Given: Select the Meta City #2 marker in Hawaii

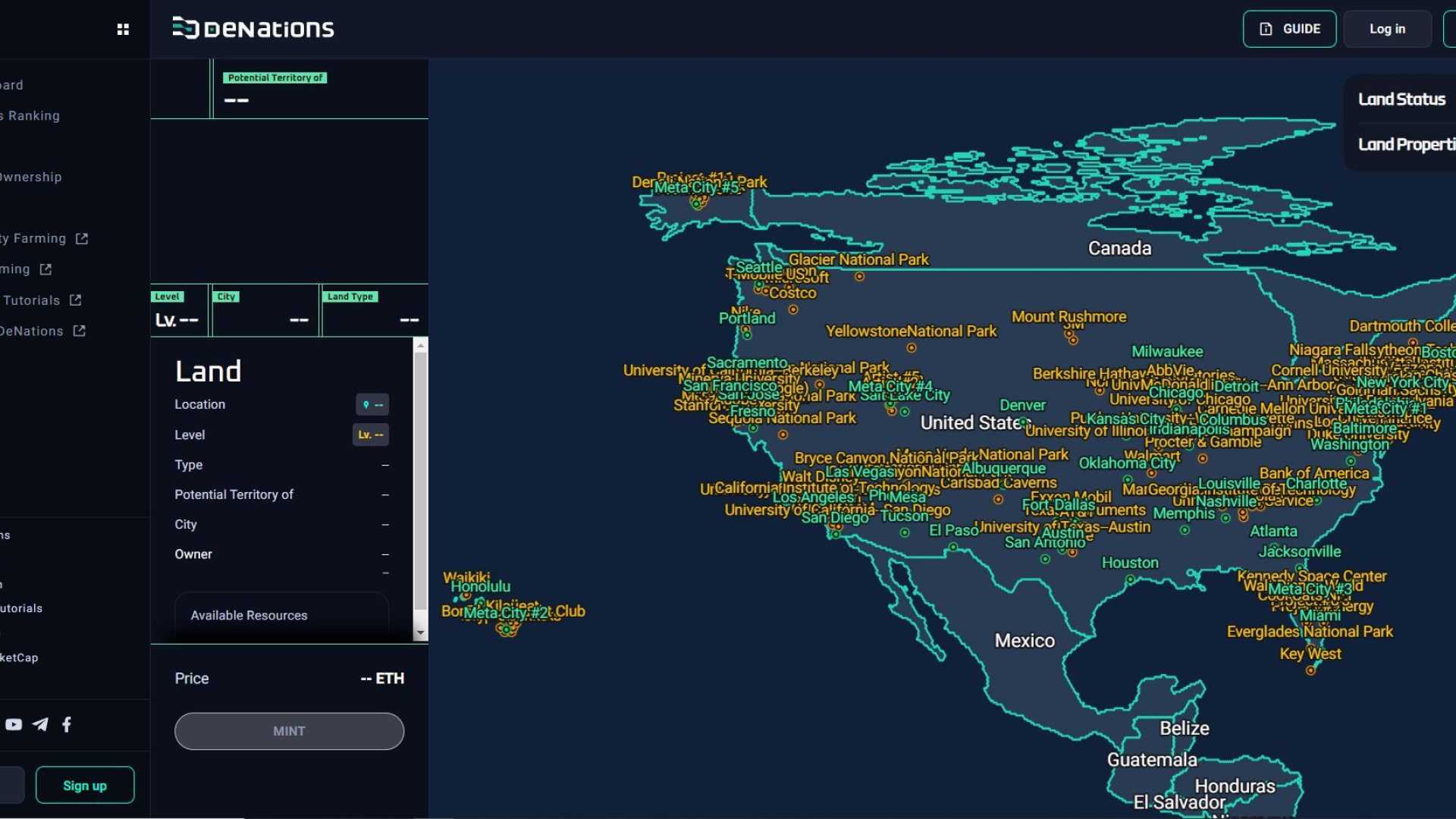Looking at the screenshot, I should [507, 629].
